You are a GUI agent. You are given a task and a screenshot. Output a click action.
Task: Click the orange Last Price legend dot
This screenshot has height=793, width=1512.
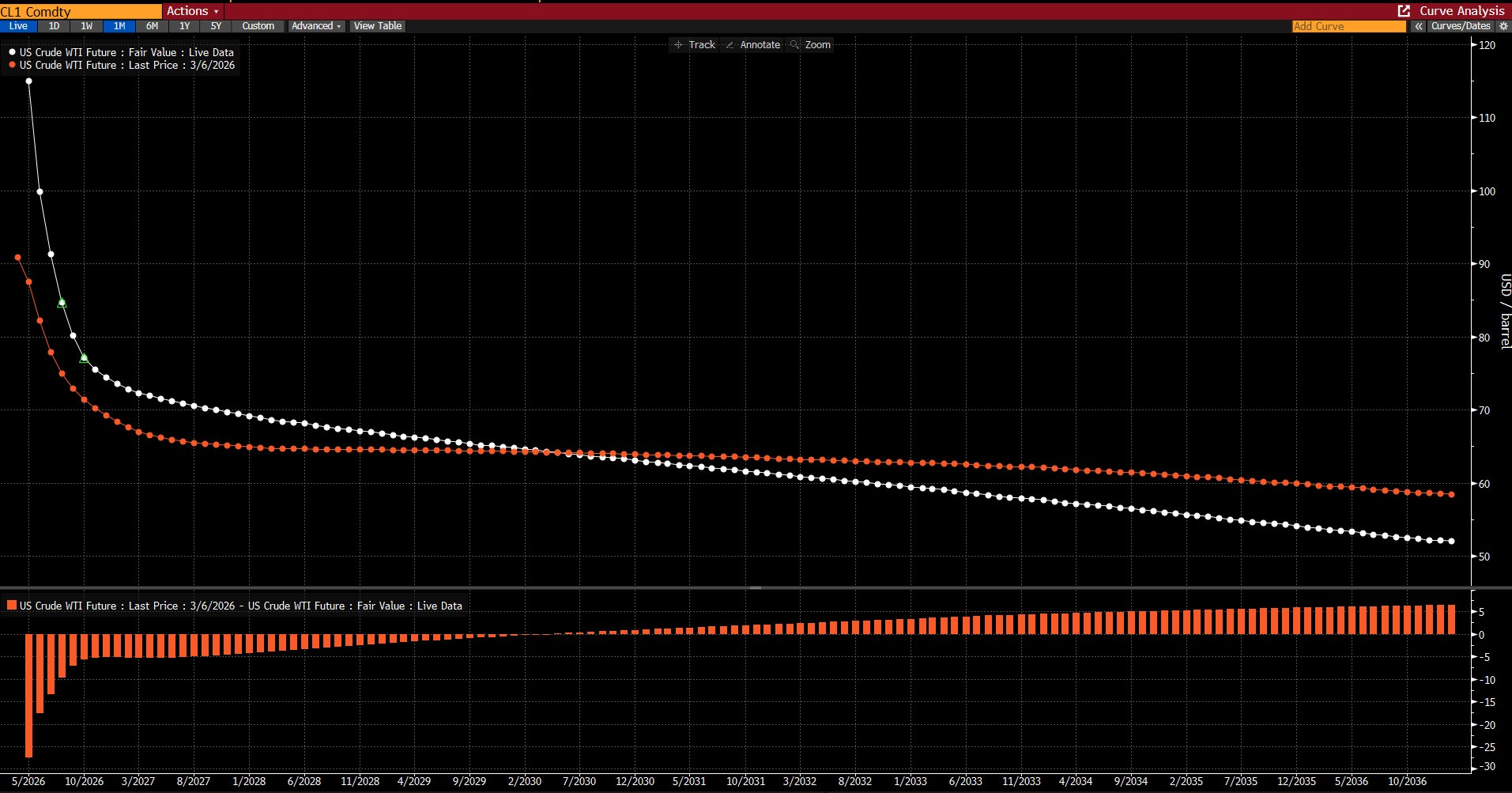click(x=13, y=65)
